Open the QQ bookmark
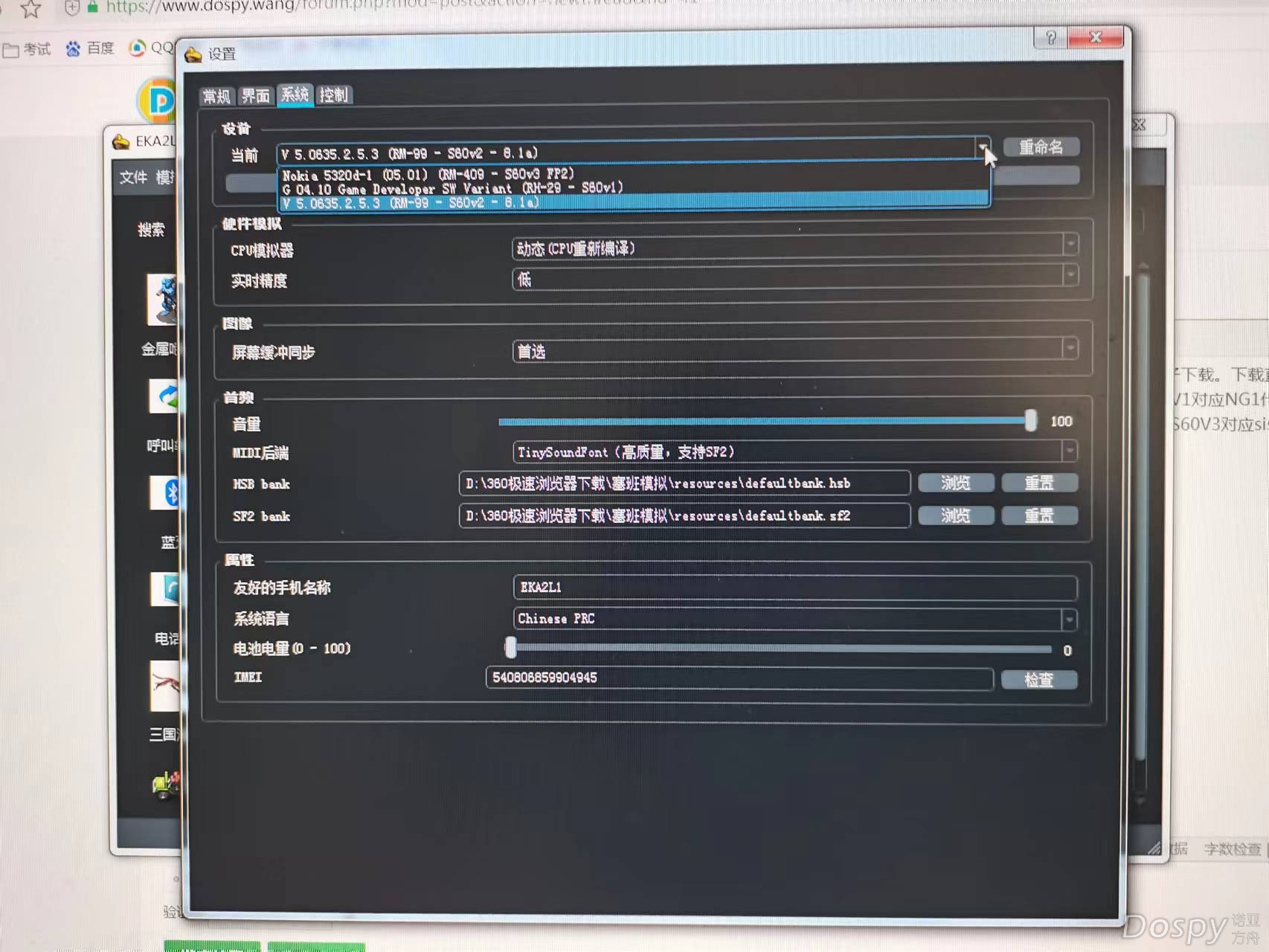1269x952 pixels. 151,48
